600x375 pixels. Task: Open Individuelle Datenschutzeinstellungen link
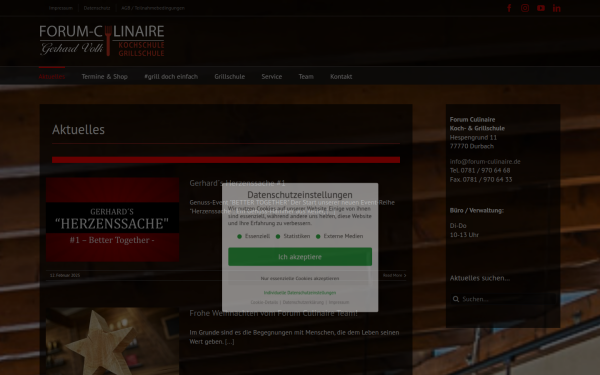[x=300, y=292]
